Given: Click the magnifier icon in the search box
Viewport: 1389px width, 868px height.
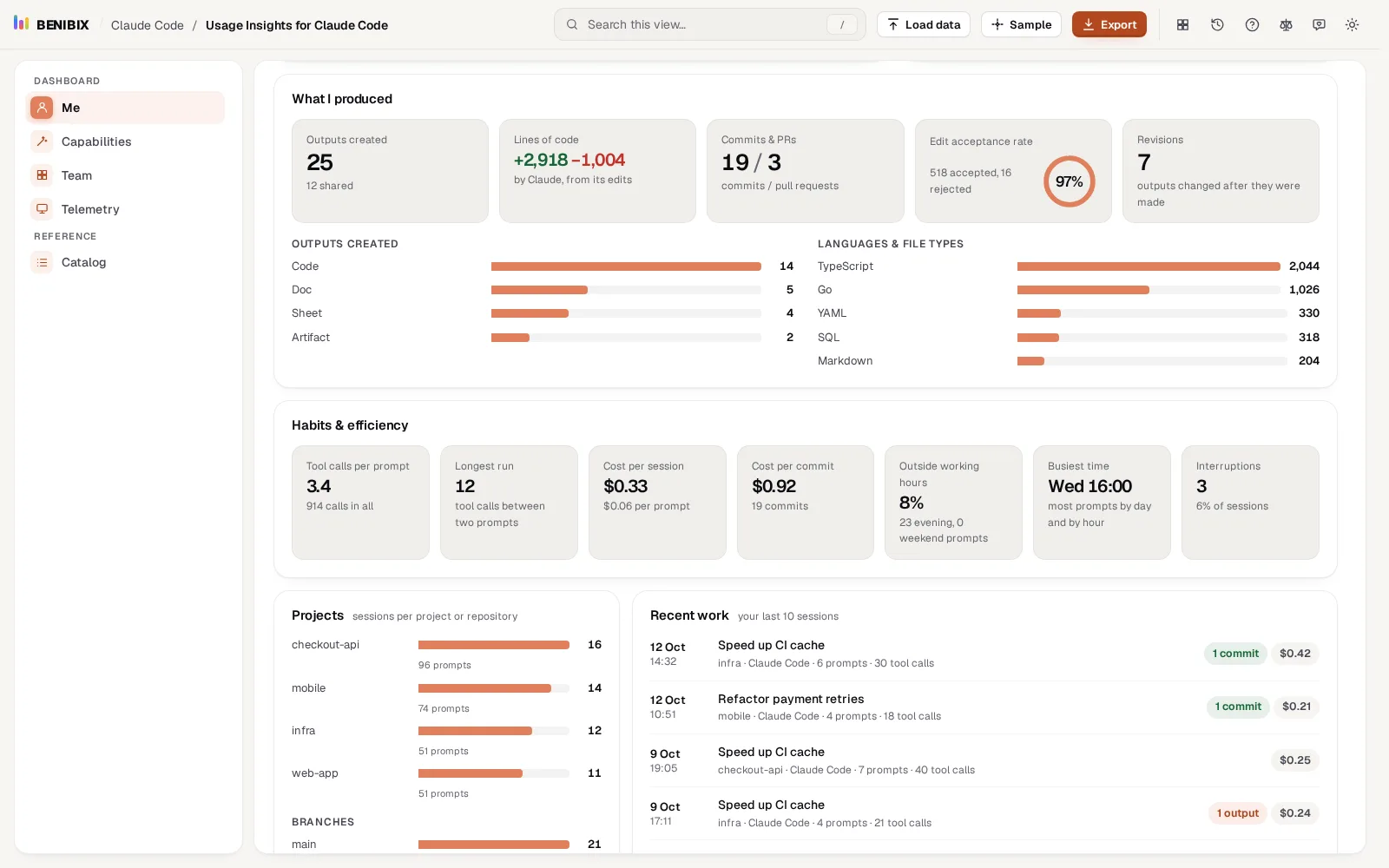Looking at the screenshot, I should pyautogui.click(x=572, y=24).
